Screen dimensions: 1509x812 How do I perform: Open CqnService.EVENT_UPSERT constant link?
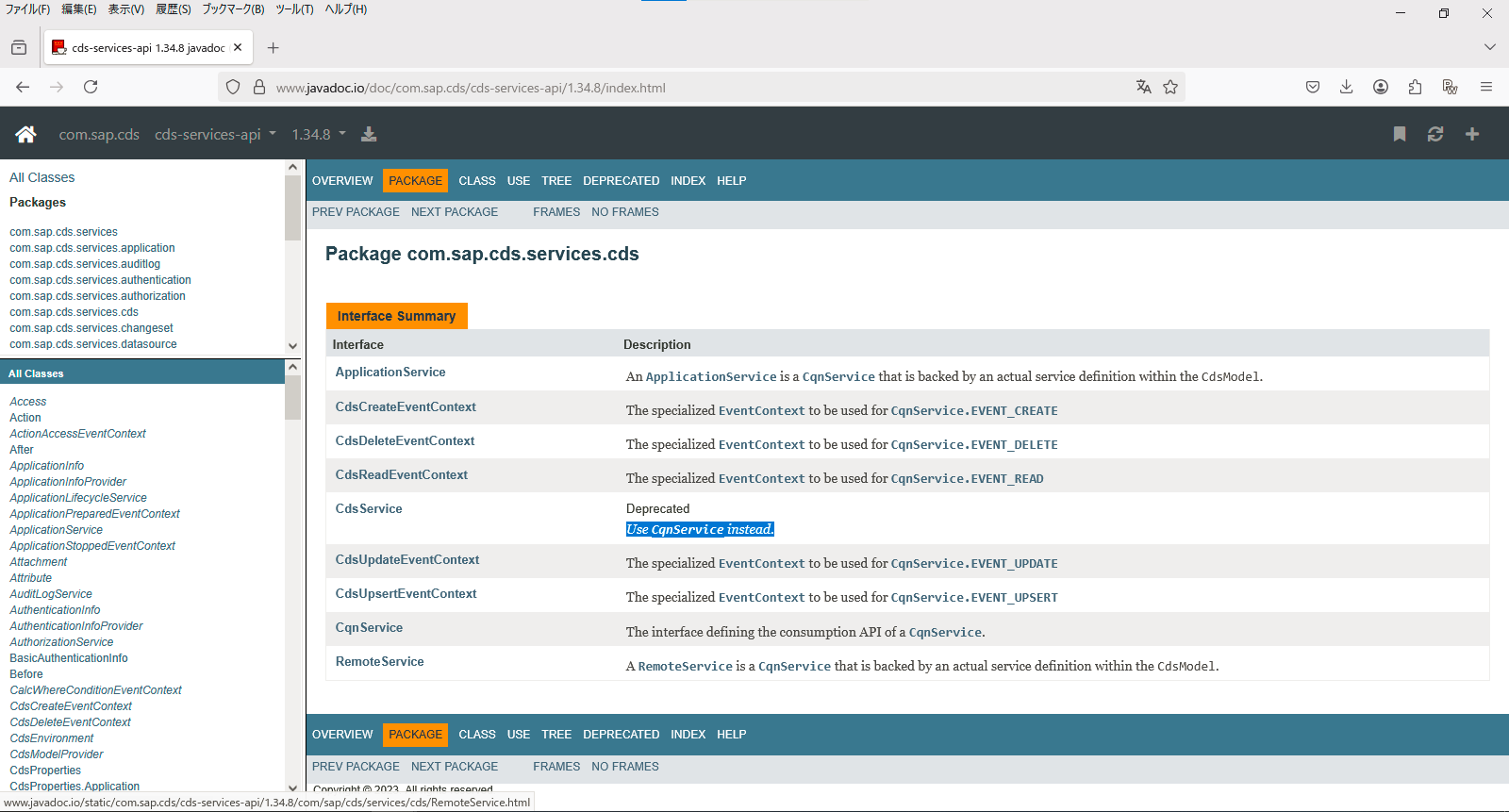click(974, 598)
